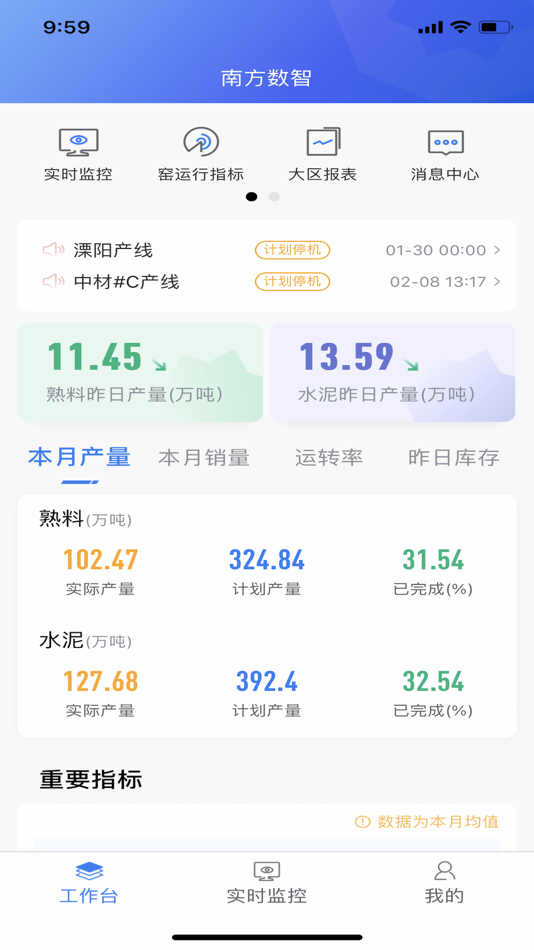Tap the 计划停机 tag for 中材#C产线
The width and height of the screenshot is (534, 950).
[x=292, y=281]
